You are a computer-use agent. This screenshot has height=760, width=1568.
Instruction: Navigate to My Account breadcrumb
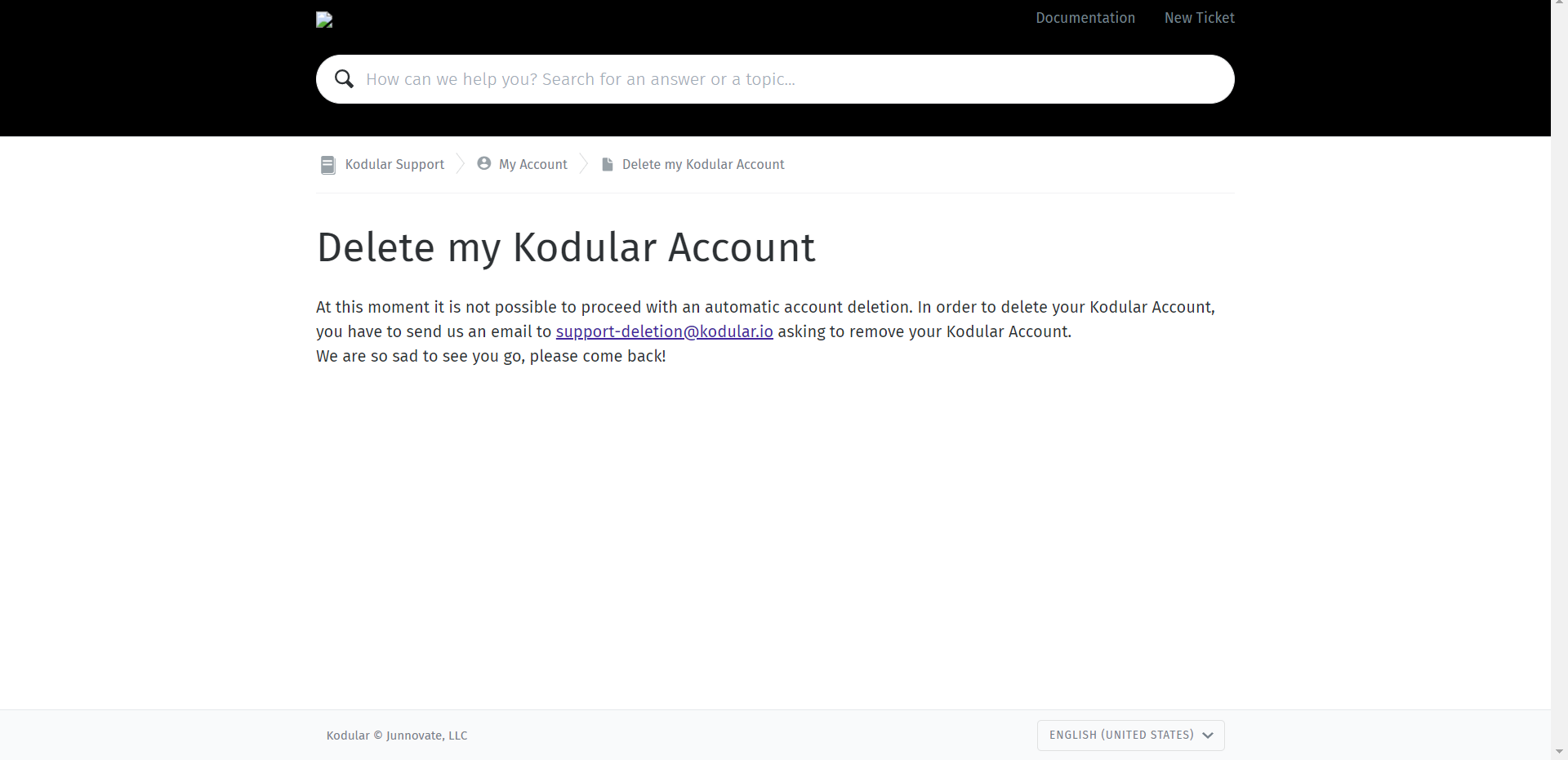pos(532,164)
